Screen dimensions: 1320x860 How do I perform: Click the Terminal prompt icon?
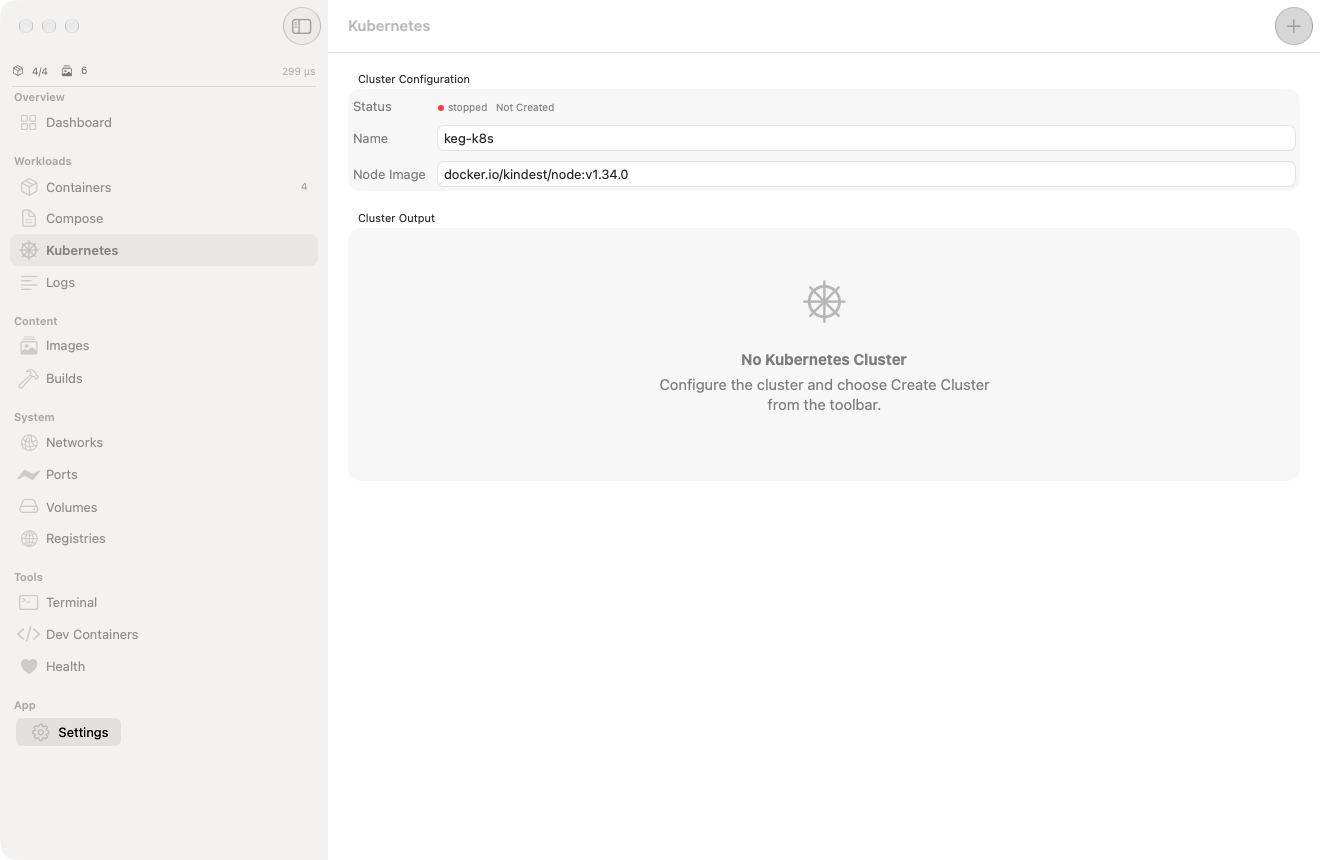[x=29, y=602]
